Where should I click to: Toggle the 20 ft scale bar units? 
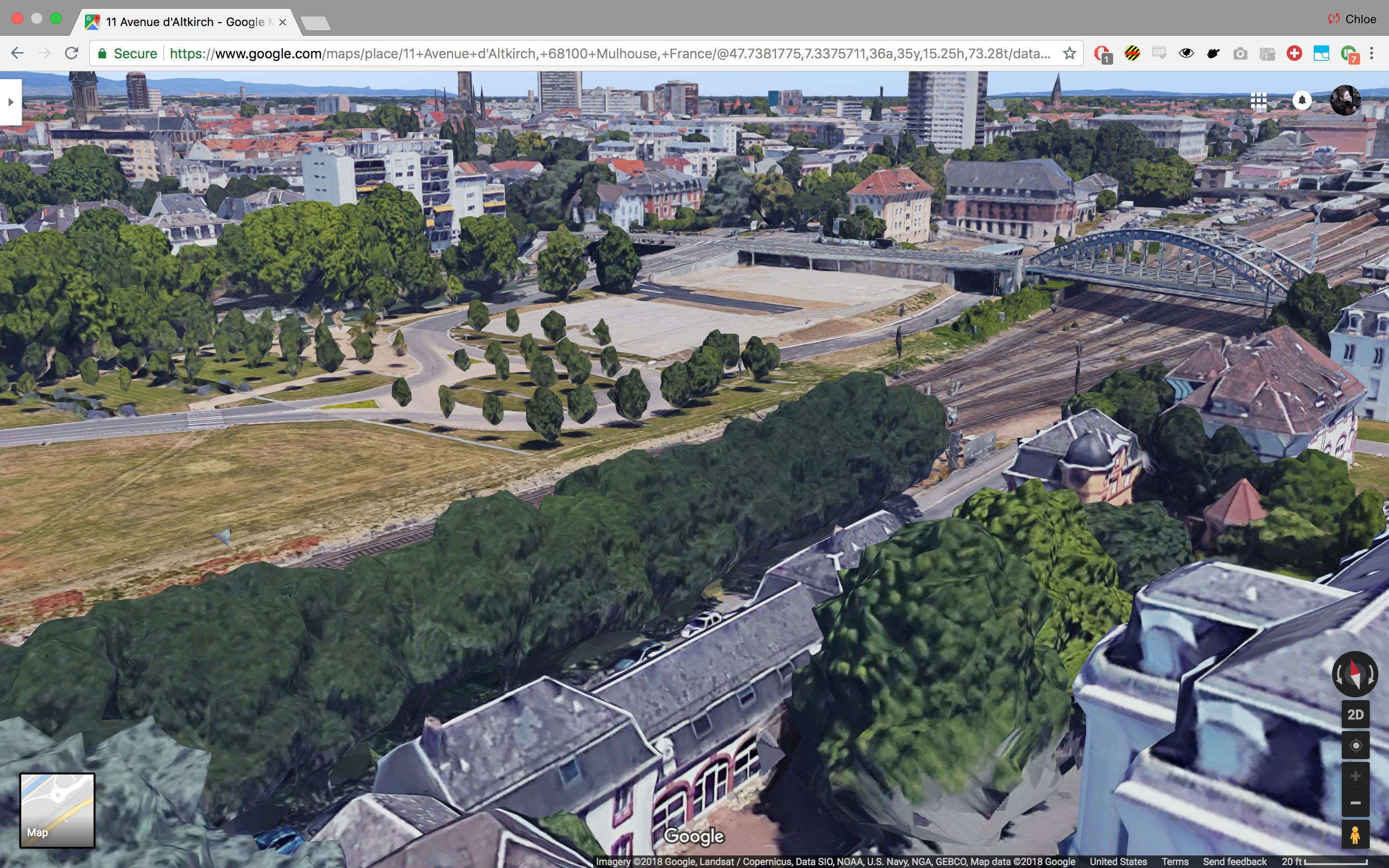pos(1324,862)
